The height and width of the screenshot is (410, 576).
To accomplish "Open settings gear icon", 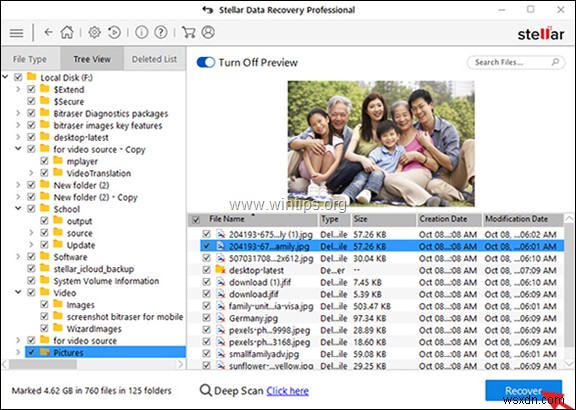I will (94, 32).
